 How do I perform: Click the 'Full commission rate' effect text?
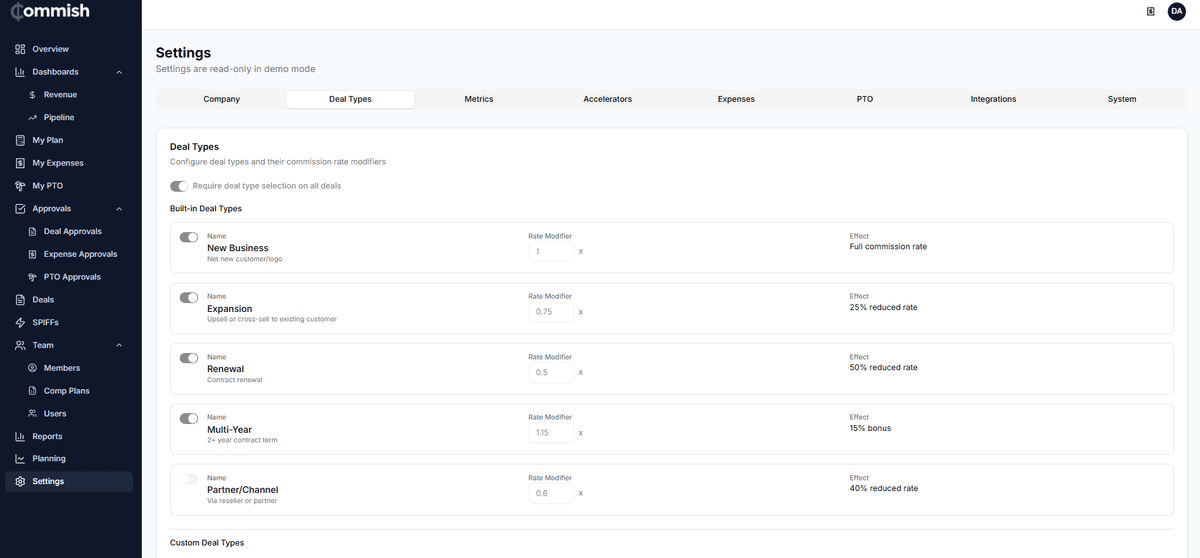click(888, 246)
